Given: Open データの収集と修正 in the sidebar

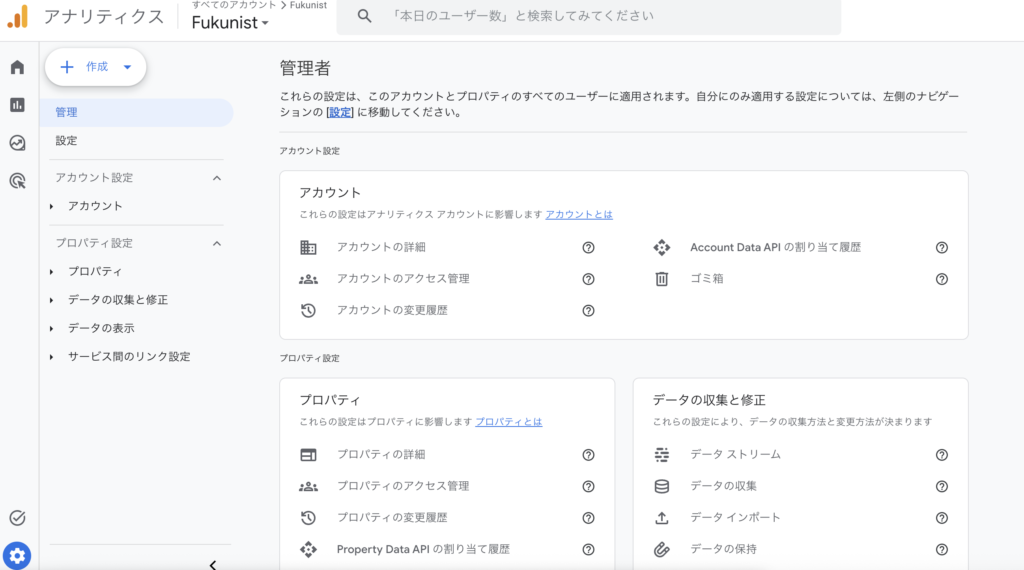Looking at the screenshot, I should coord(118,300).
